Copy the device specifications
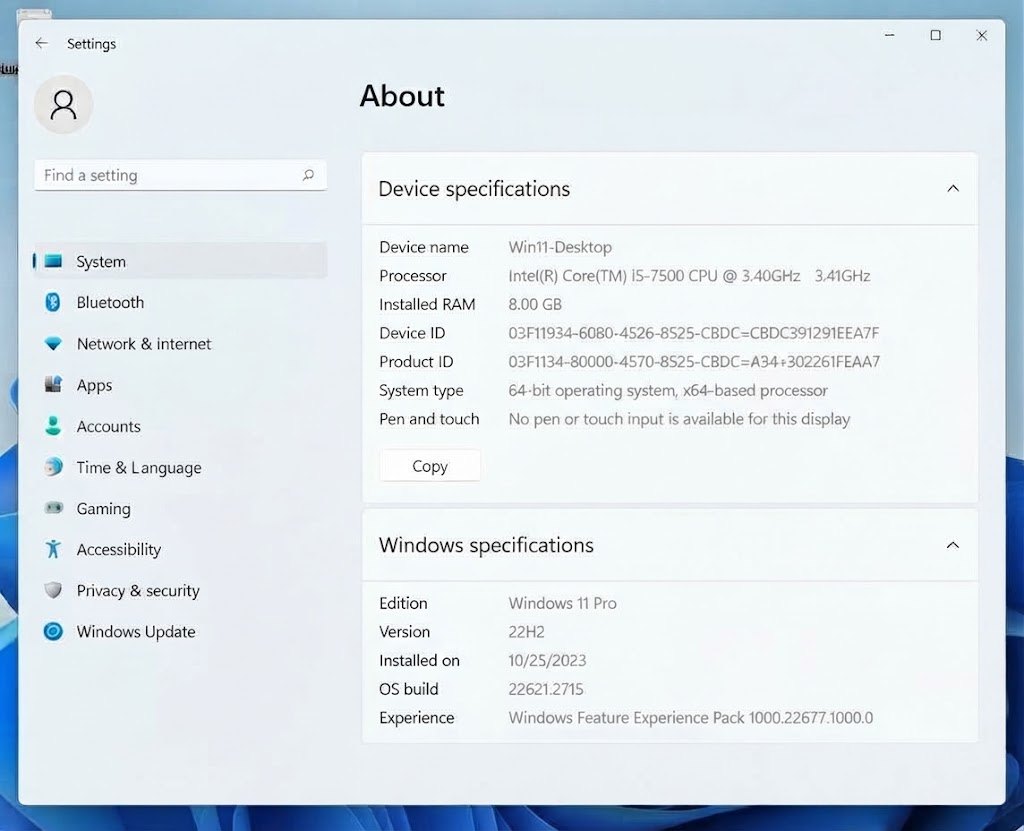This screenshot has height=831, width=1024. [x=430, y=466]
